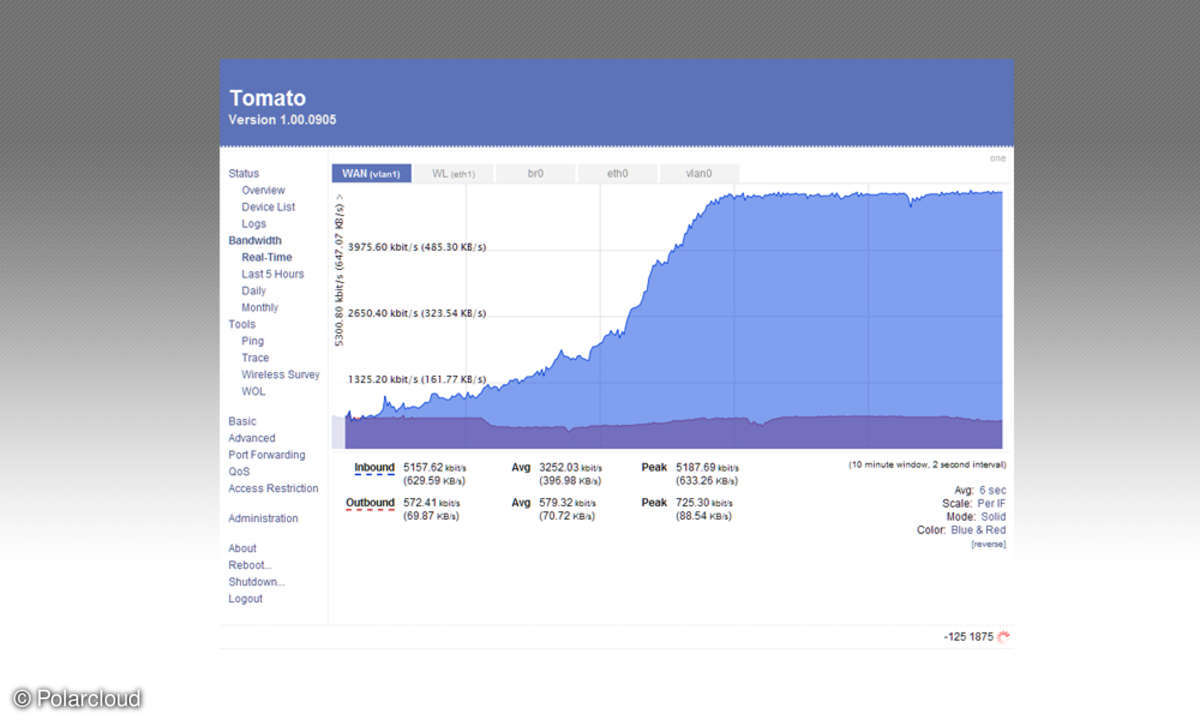Click the outbound peak 725.30 kbit/s
1200x720 pixels.
704,502
